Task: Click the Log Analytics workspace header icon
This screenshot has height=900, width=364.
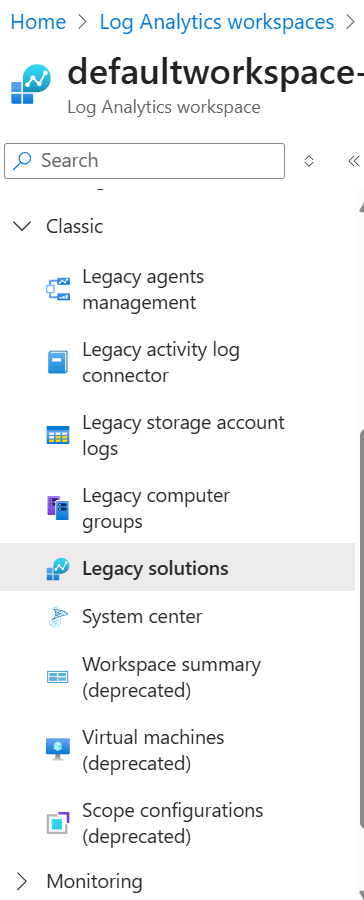Action: (x=30, y=84)
